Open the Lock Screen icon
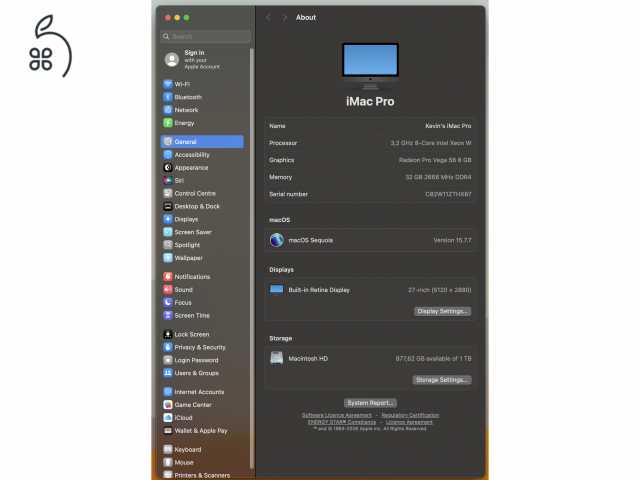 click(168, 334)
